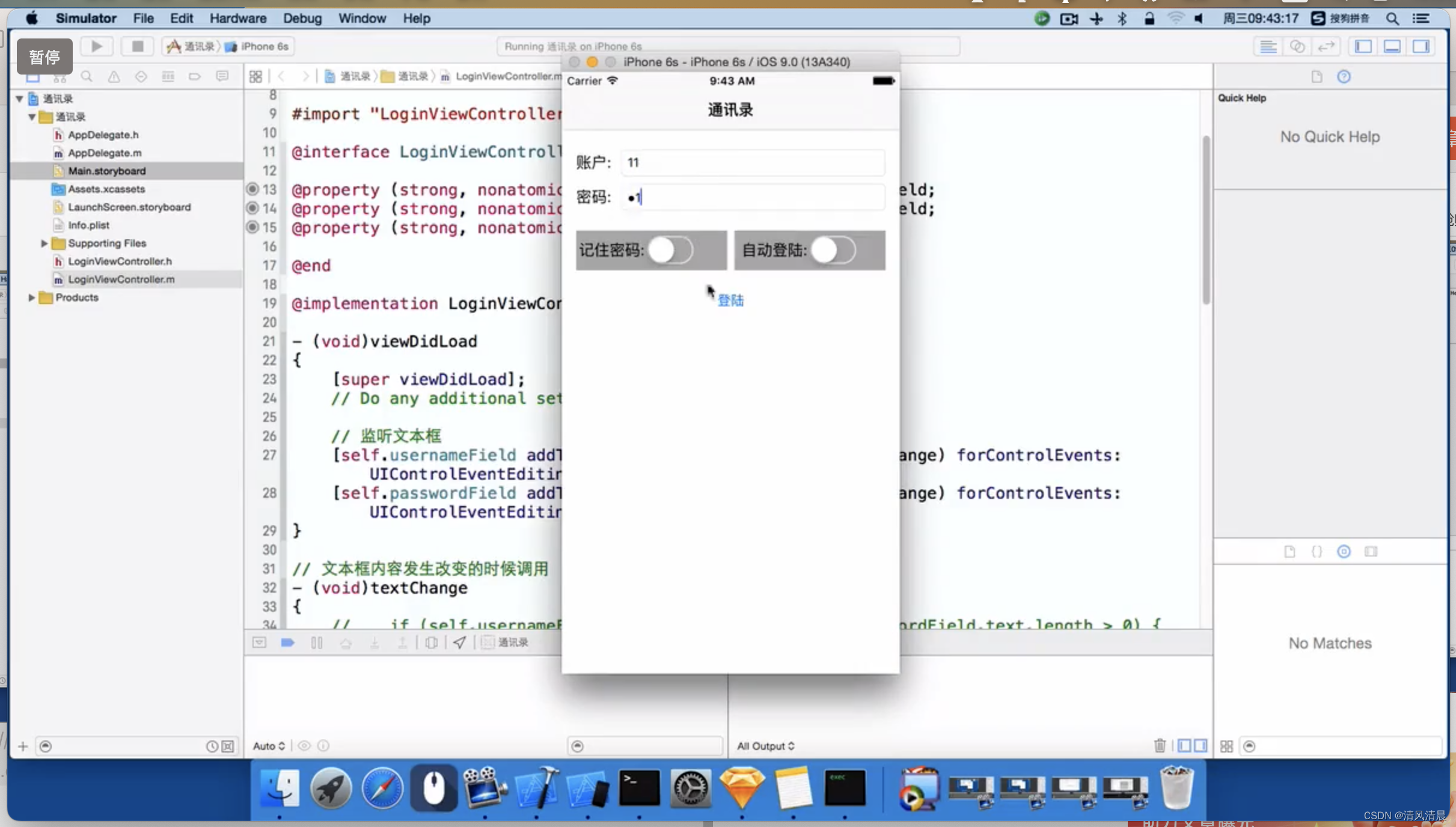Click the Run (play) button in Xcode toolbar
The height and width of the screenshot is (827, 1456).
click(97, 46)
